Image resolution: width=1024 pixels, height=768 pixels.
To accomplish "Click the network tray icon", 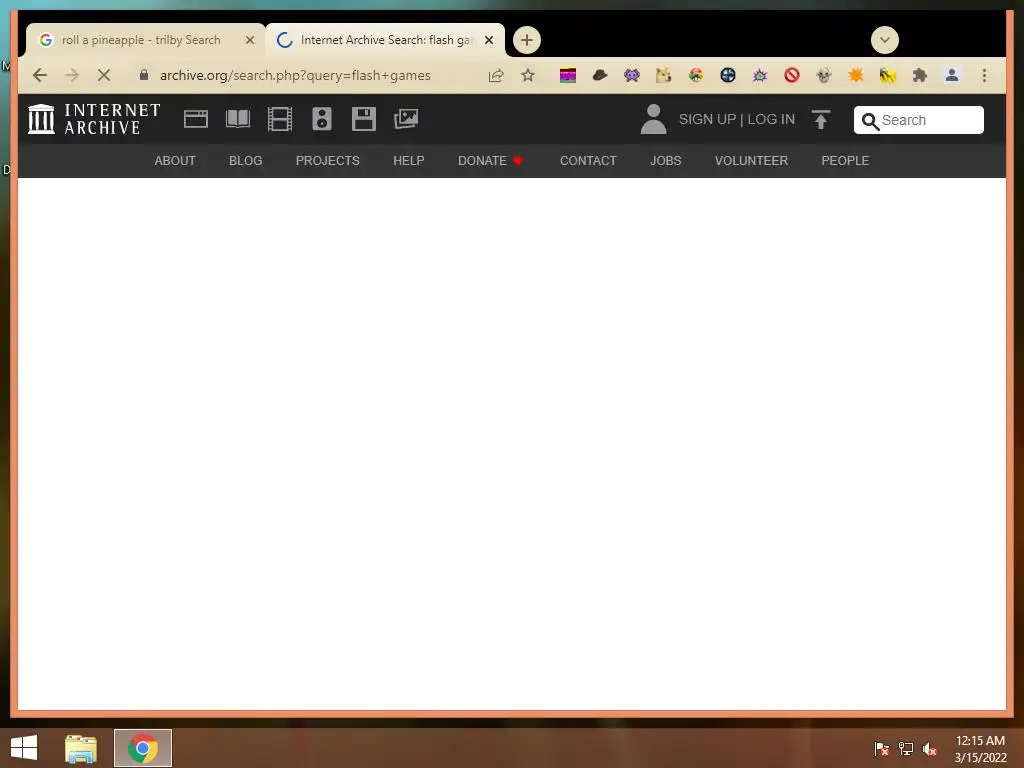I will [x=906, y=748].
